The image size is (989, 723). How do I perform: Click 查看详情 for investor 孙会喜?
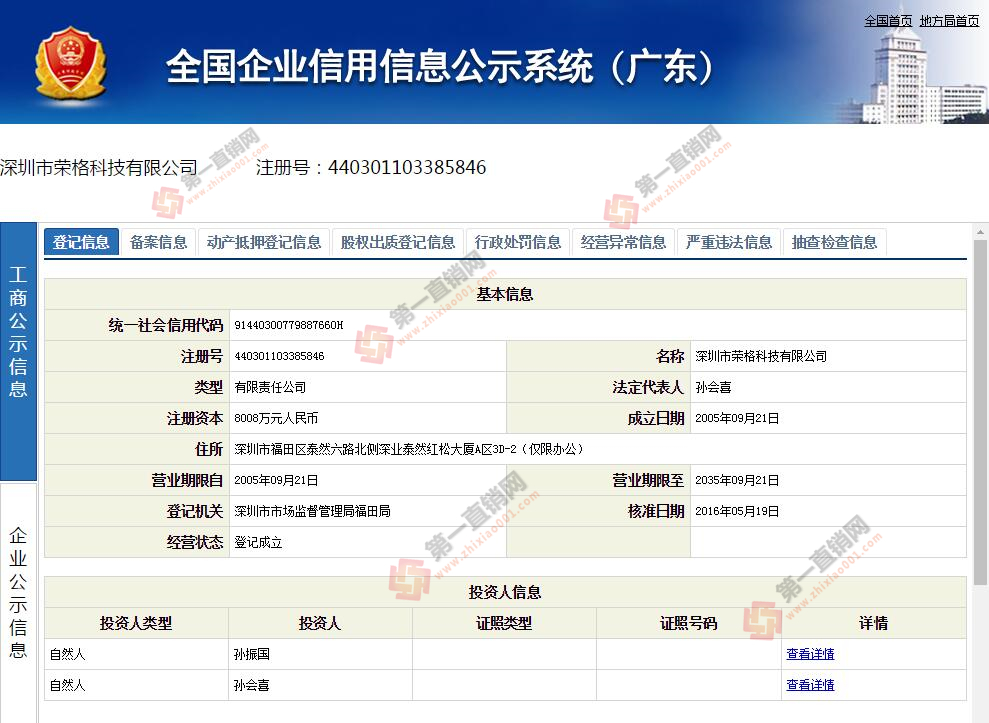[810, 685]
